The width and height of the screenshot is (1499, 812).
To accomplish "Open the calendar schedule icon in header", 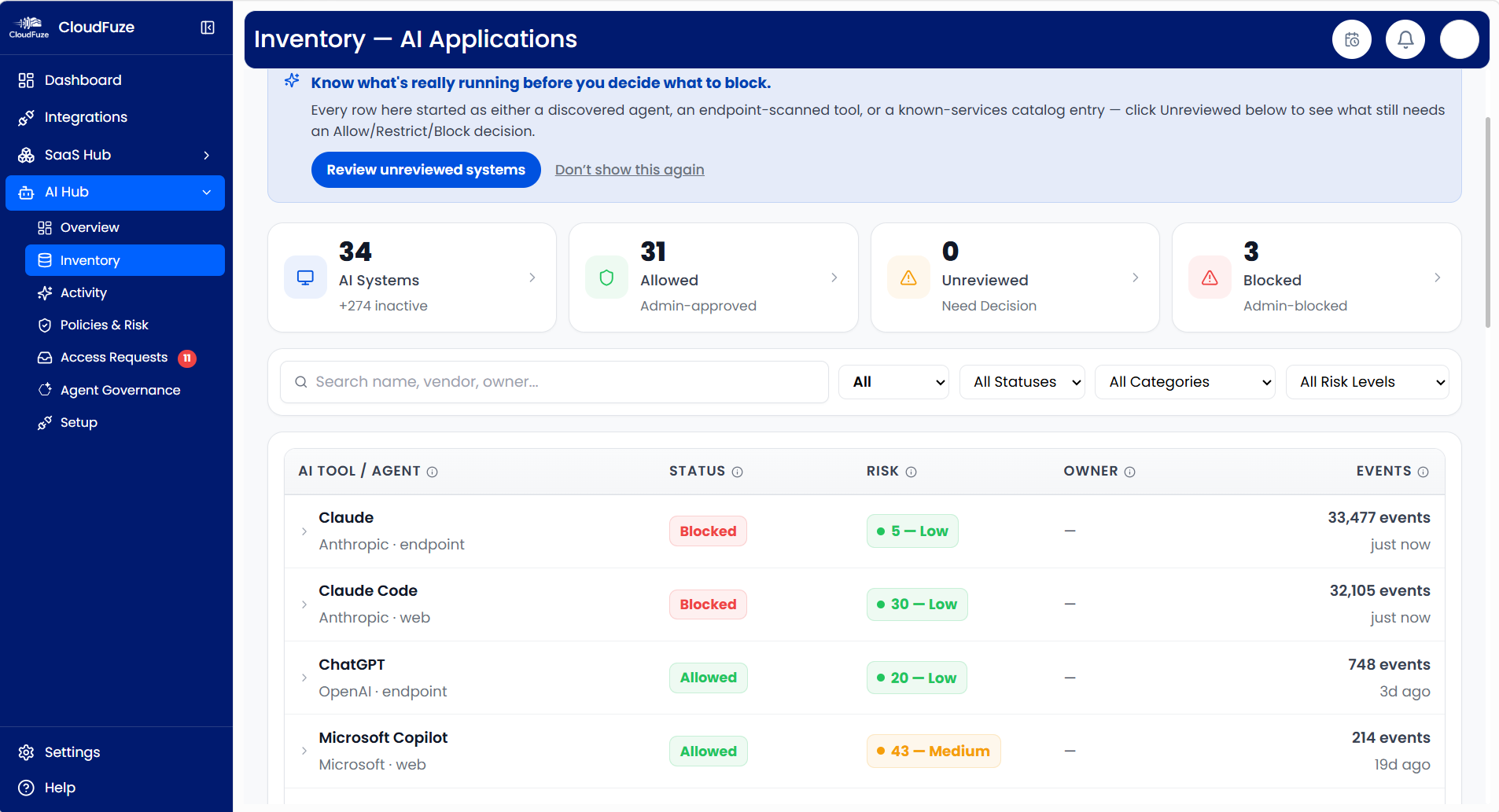I will [1351, 39].
